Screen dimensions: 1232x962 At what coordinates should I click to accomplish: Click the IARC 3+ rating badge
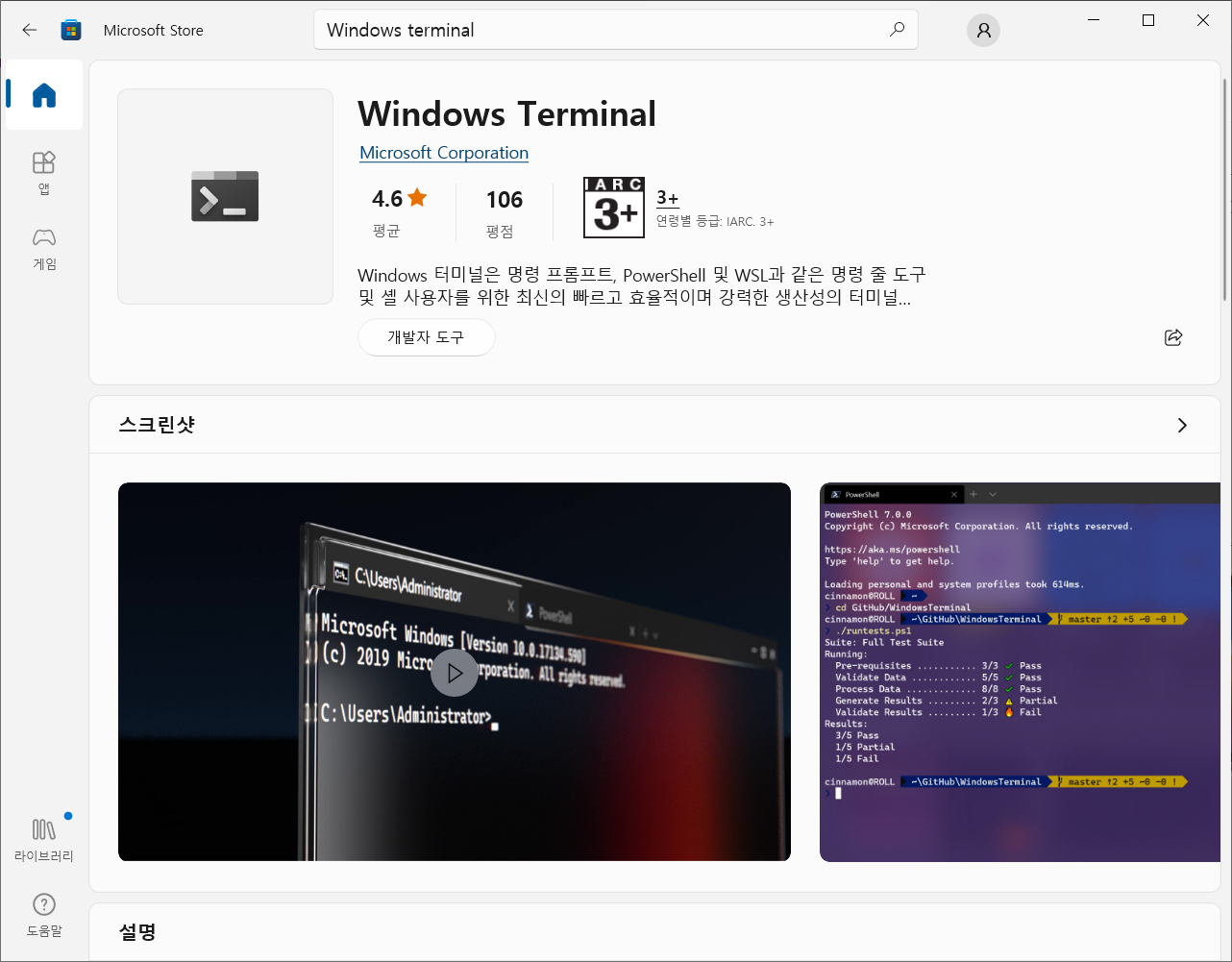coord(614,207)
